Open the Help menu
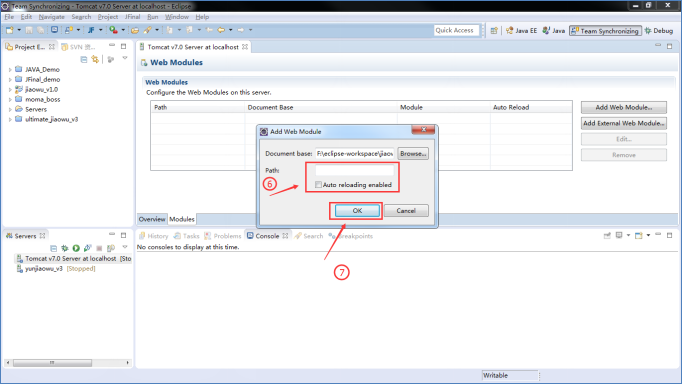This screenshot has width=683, height=385. coord(202,17)
